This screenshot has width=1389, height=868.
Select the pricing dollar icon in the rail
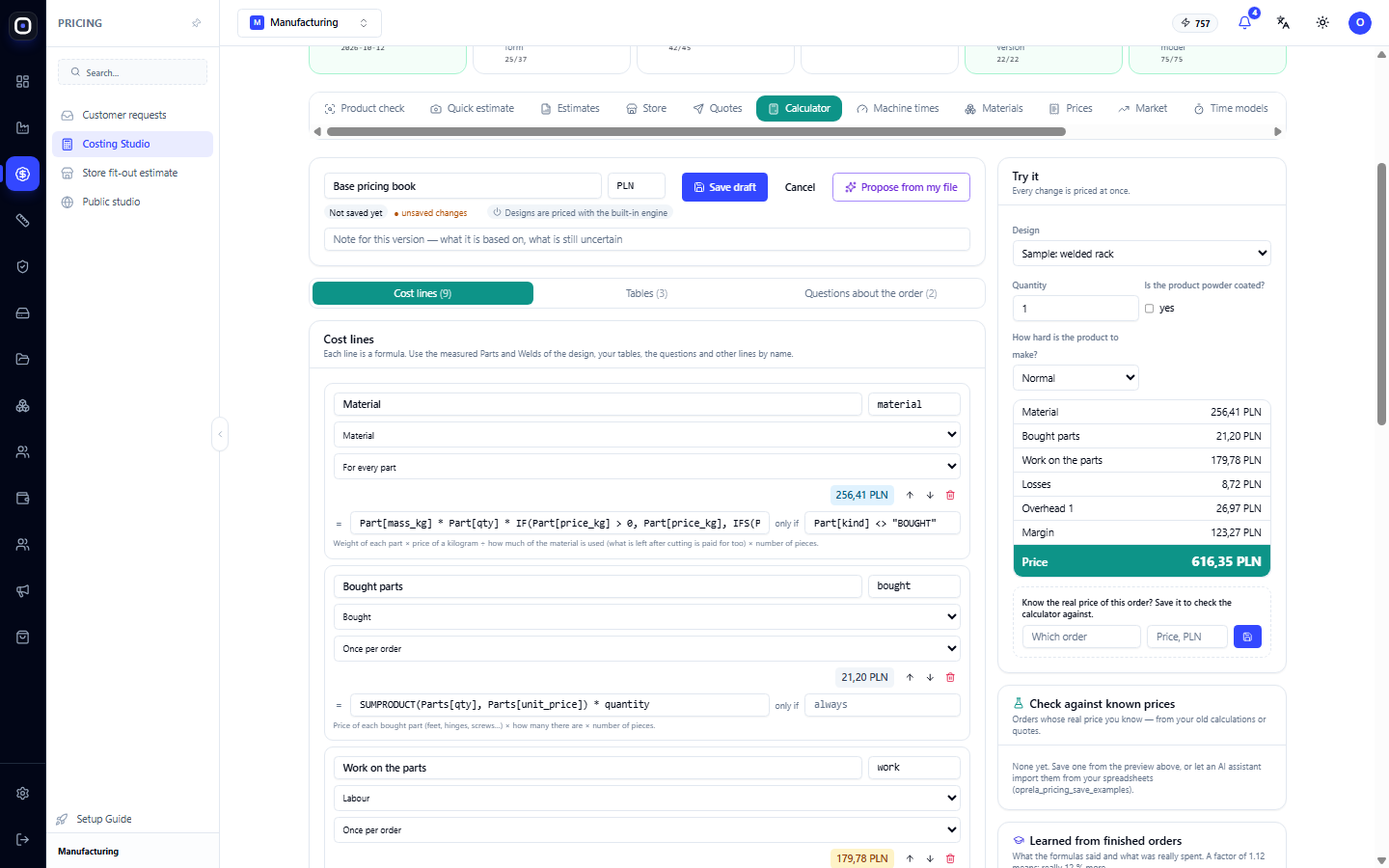(23, 174)
